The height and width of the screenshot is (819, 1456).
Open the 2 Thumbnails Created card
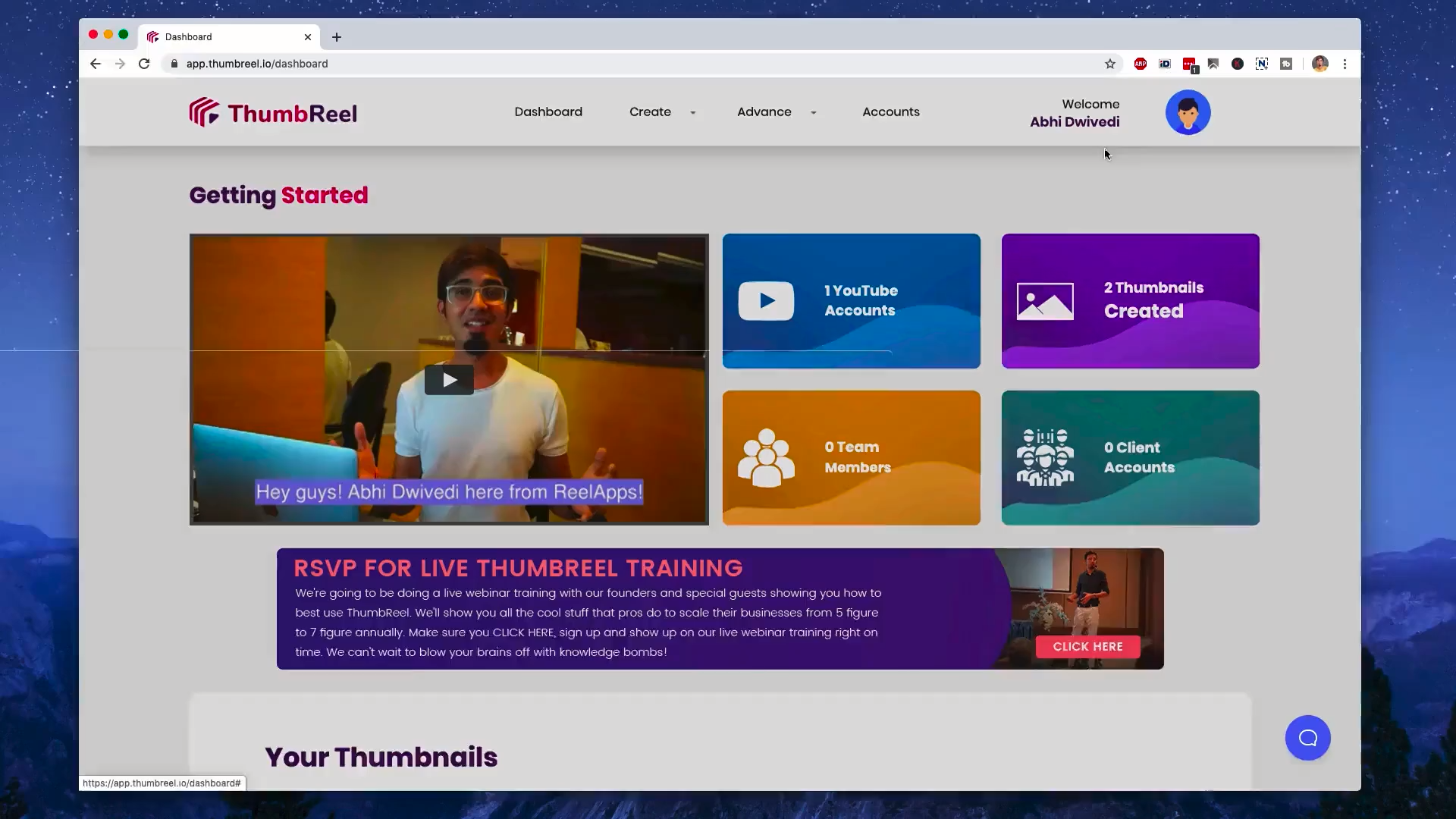pos(1130,301)
